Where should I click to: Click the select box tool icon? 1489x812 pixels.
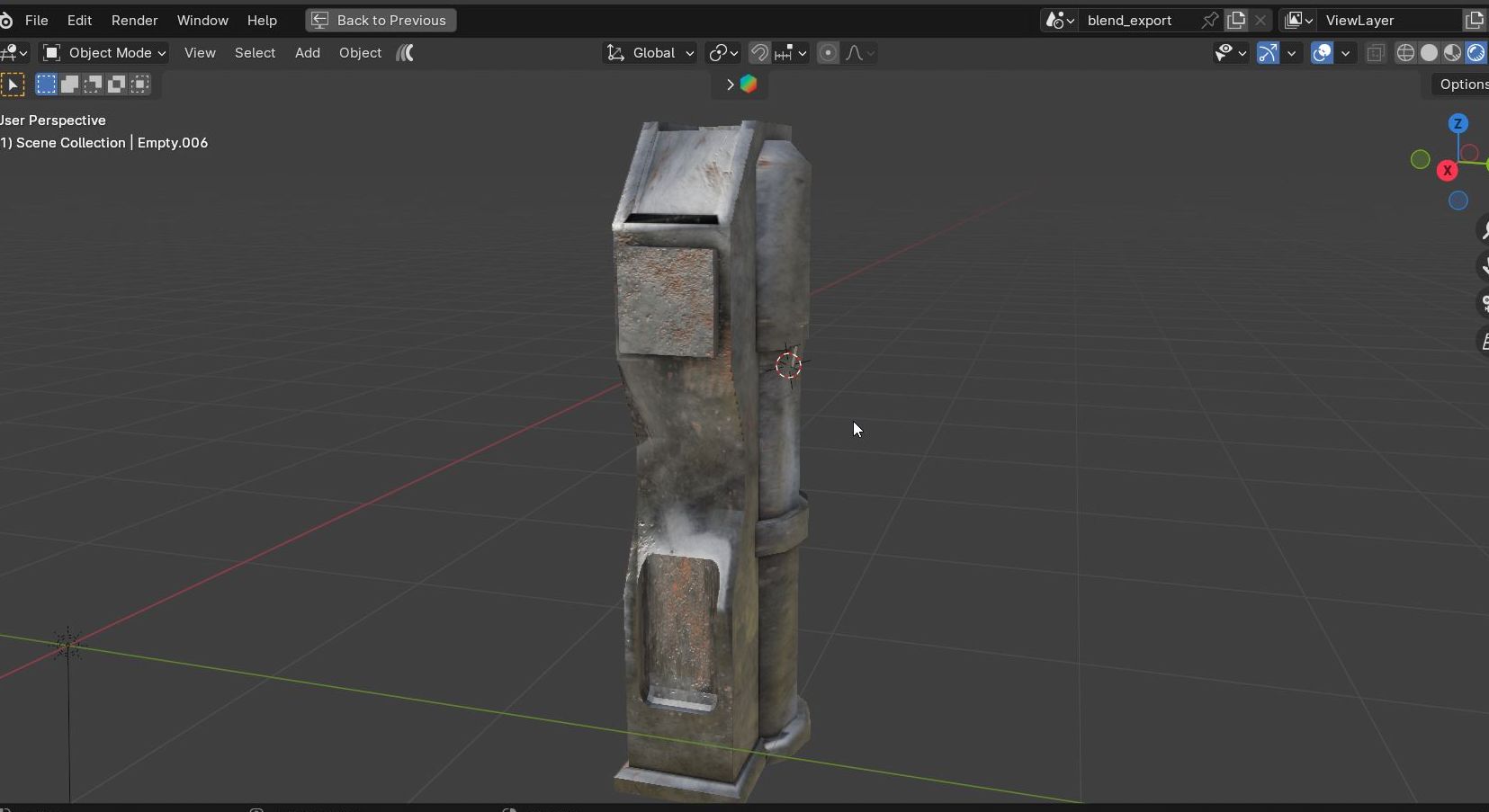13,85
